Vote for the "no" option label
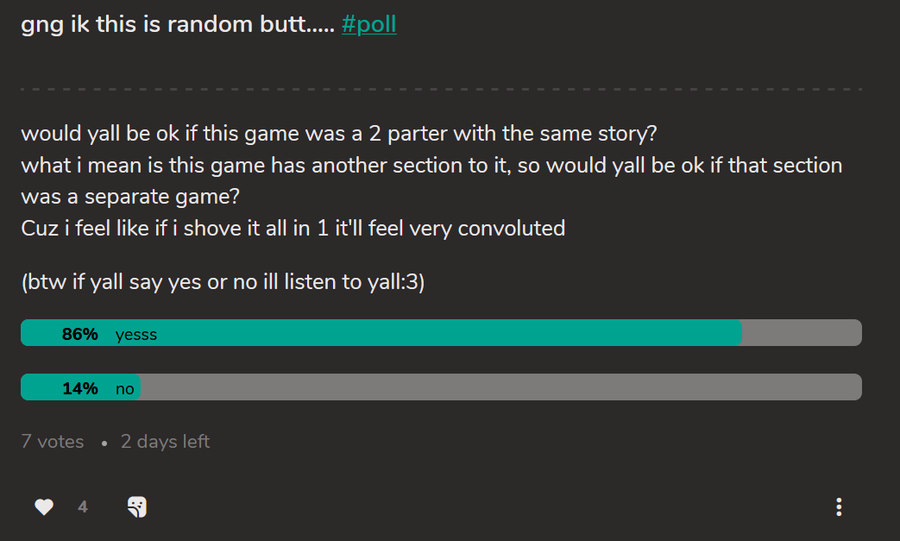This screenshot has height=541, width=900. tap(125, 388)
